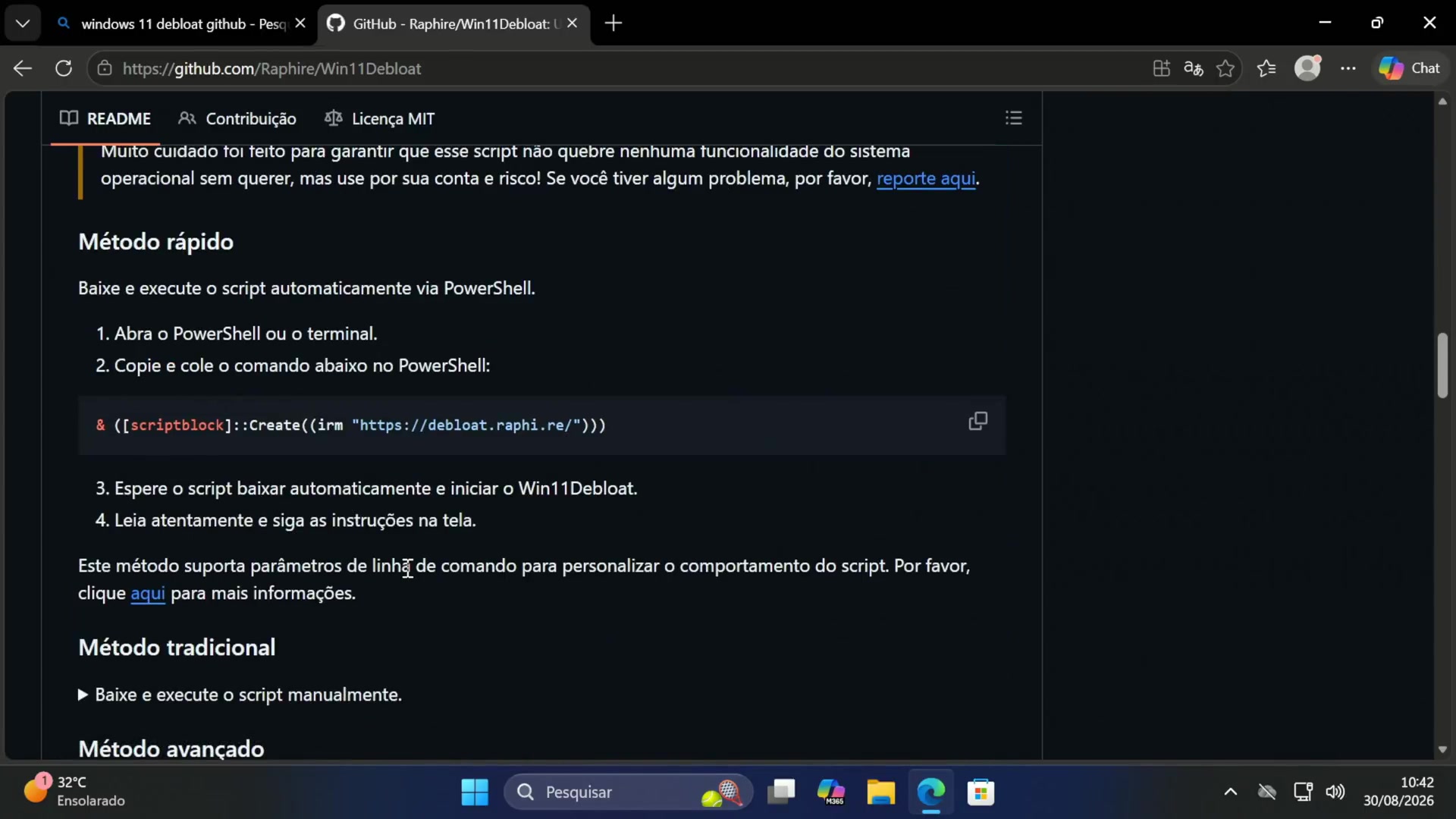Launch Microsoft 365 Copilot from taskbar
This screenshot has width=1456, height=819.
coord(831,792)
